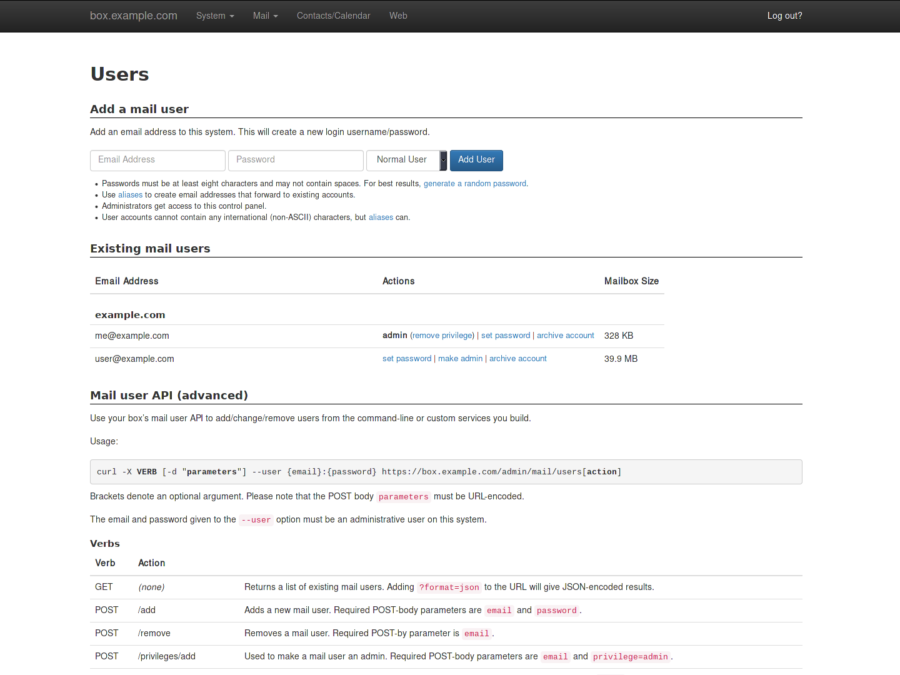Open the Web navigation item
The height and width of the screenshot is (675, 900).
coord(398,16)
